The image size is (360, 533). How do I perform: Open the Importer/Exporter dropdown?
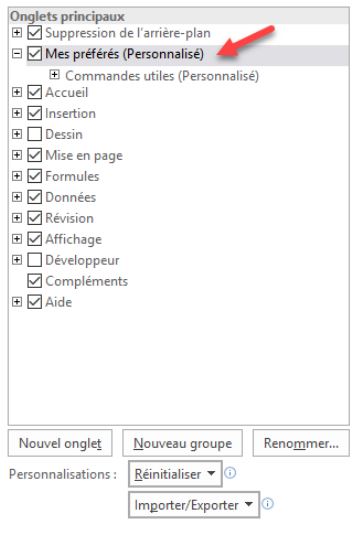[x=194, y=505]
